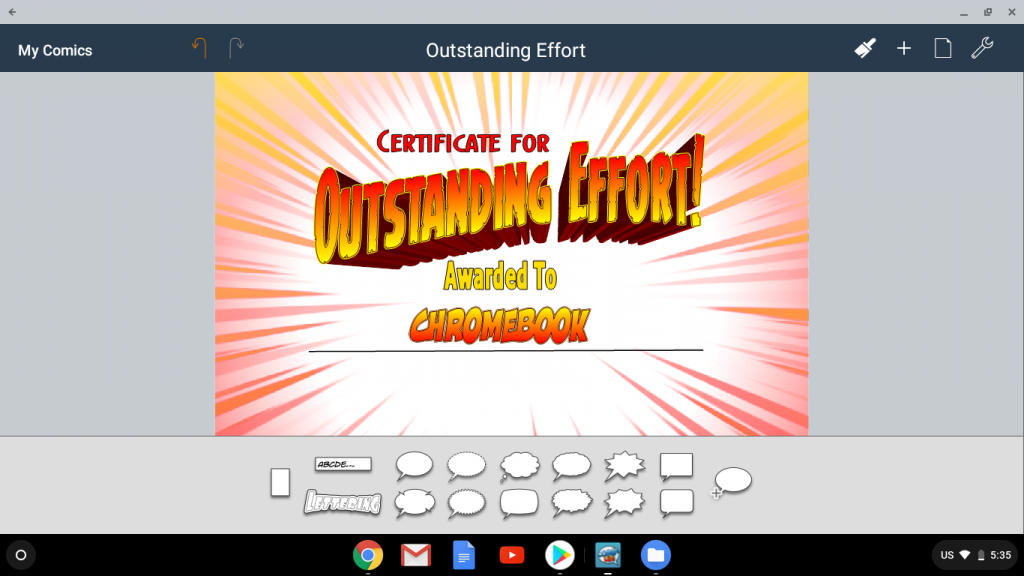Choose the dashed-outline whisper balloon

[466, 466]
